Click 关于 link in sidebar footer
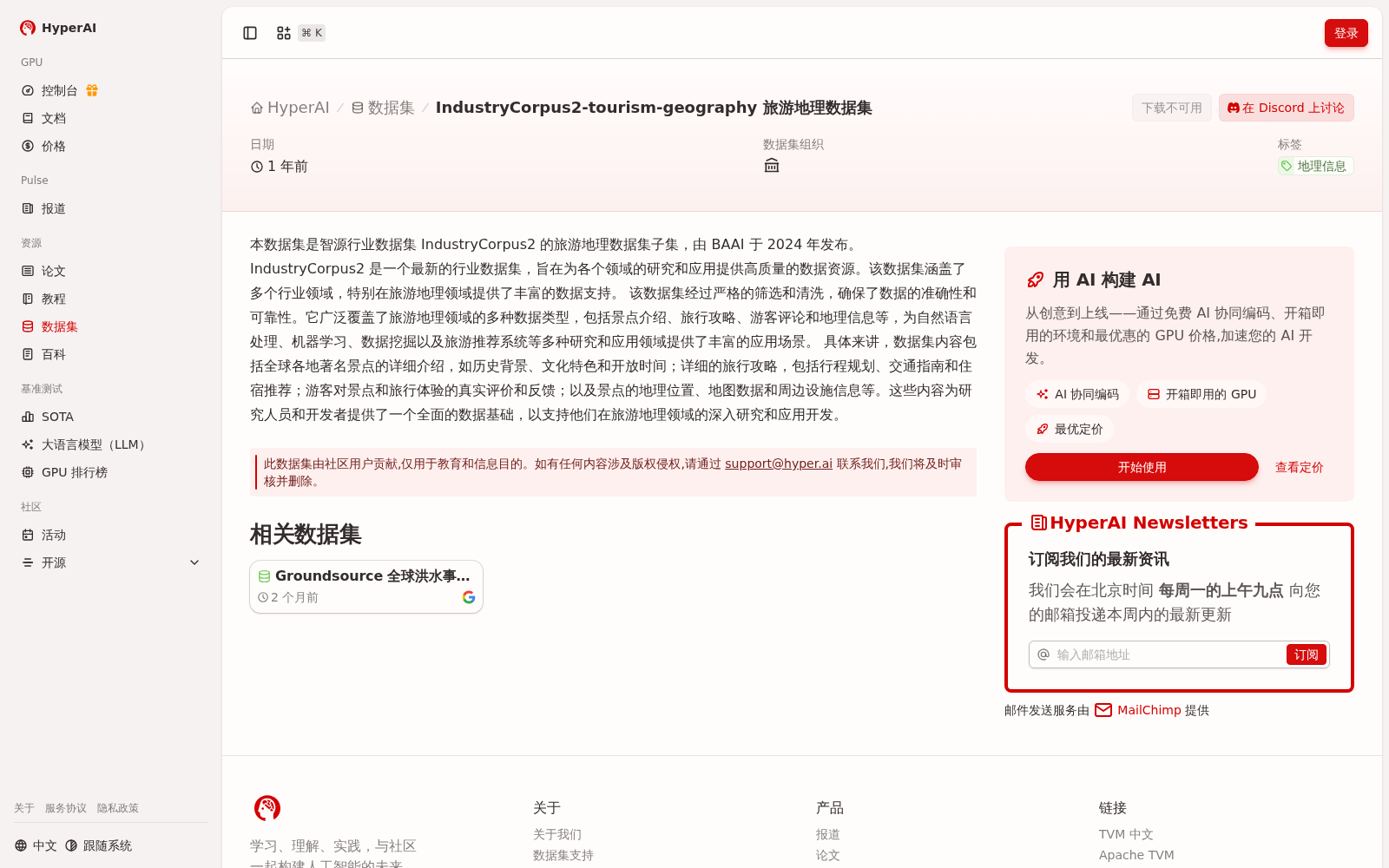The height and width of the screenshot is (868, 1389). (24, 808)
